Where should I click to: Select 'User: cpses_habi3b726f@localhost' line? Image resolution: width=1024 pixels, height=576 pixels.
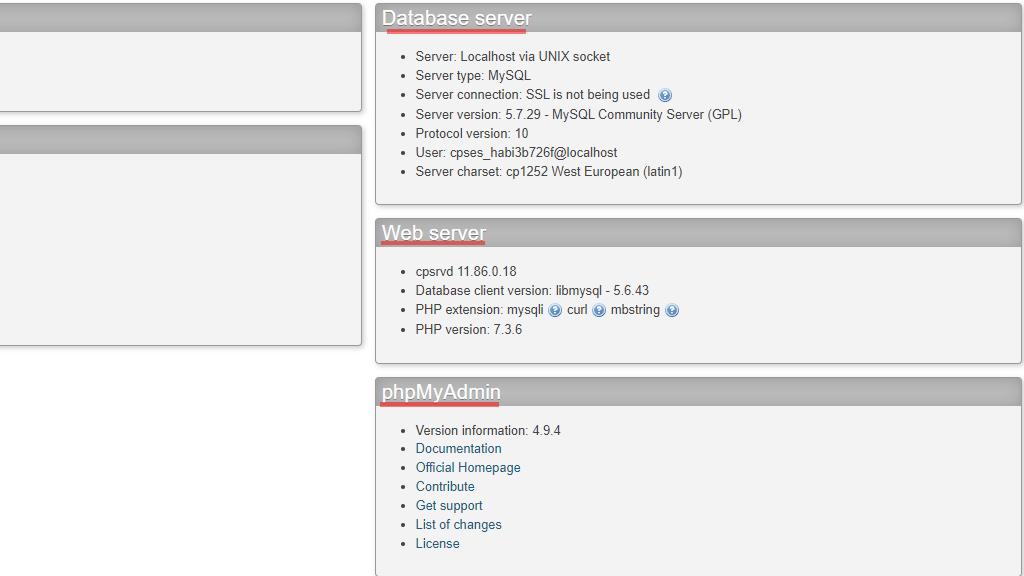[x=517, y=152]
